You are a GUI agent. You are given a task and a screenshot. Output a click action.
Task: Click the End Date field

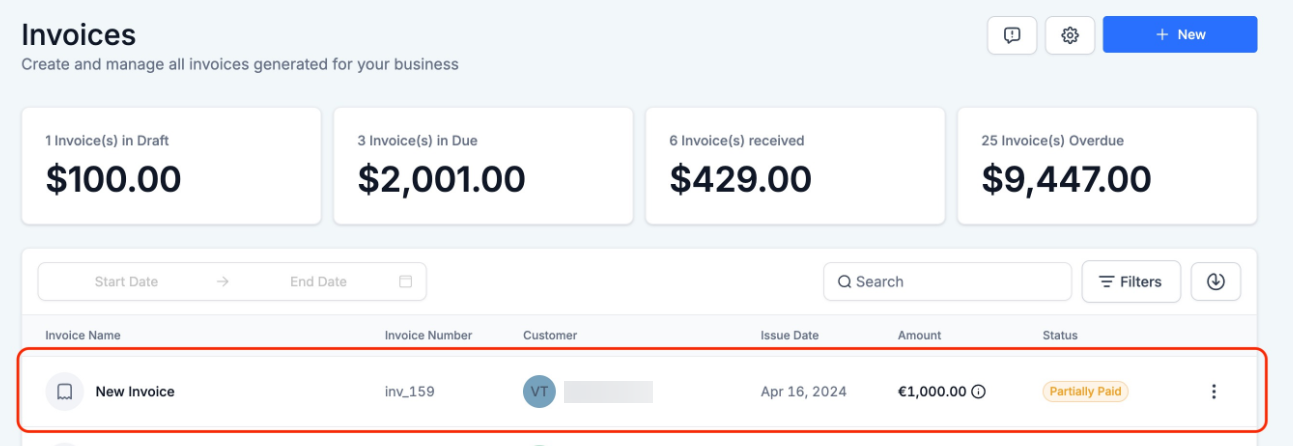coord(318,282)
